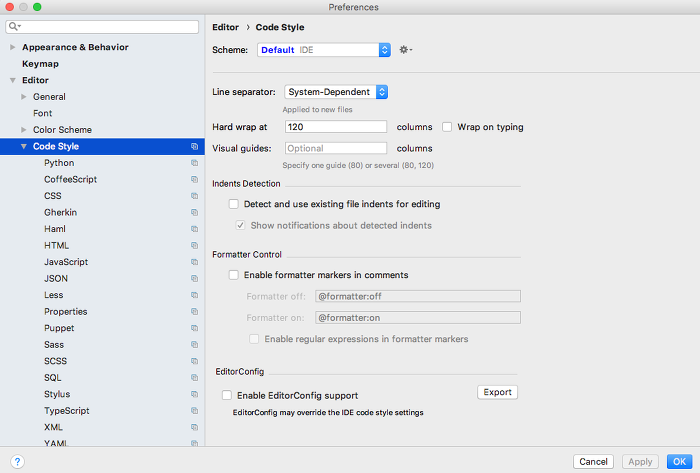This screenshot has height=473, width=700.
Task: Enable EditorConfig support checkbox
Action: [x=227, y=395]
